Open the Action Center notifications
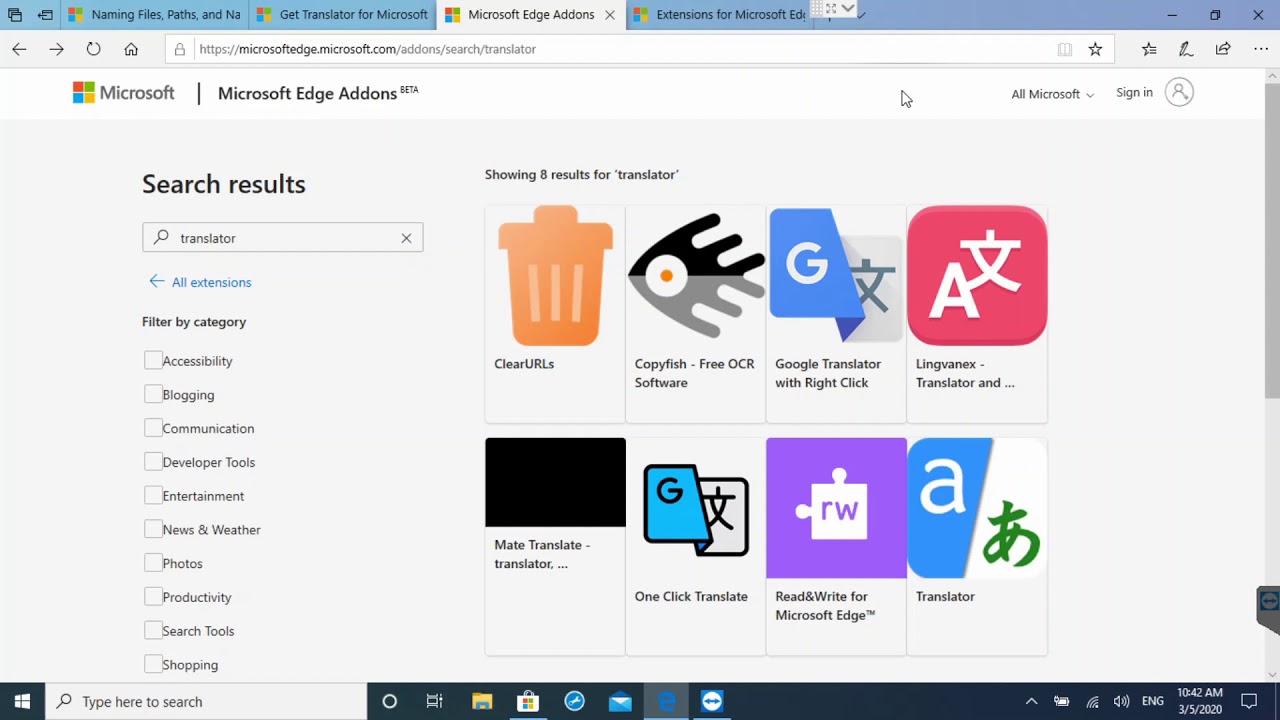Screen dimensions: 1280x720 (x=1249, y=701)
